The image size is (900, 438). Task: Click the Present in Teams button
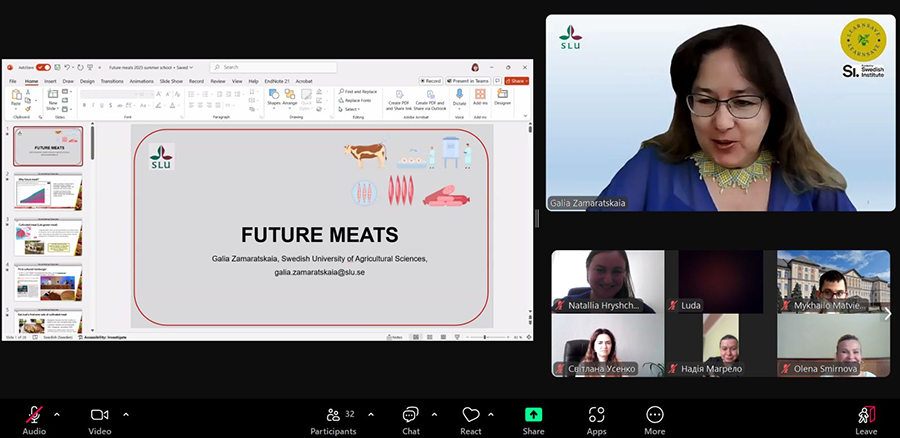point(468,81)
